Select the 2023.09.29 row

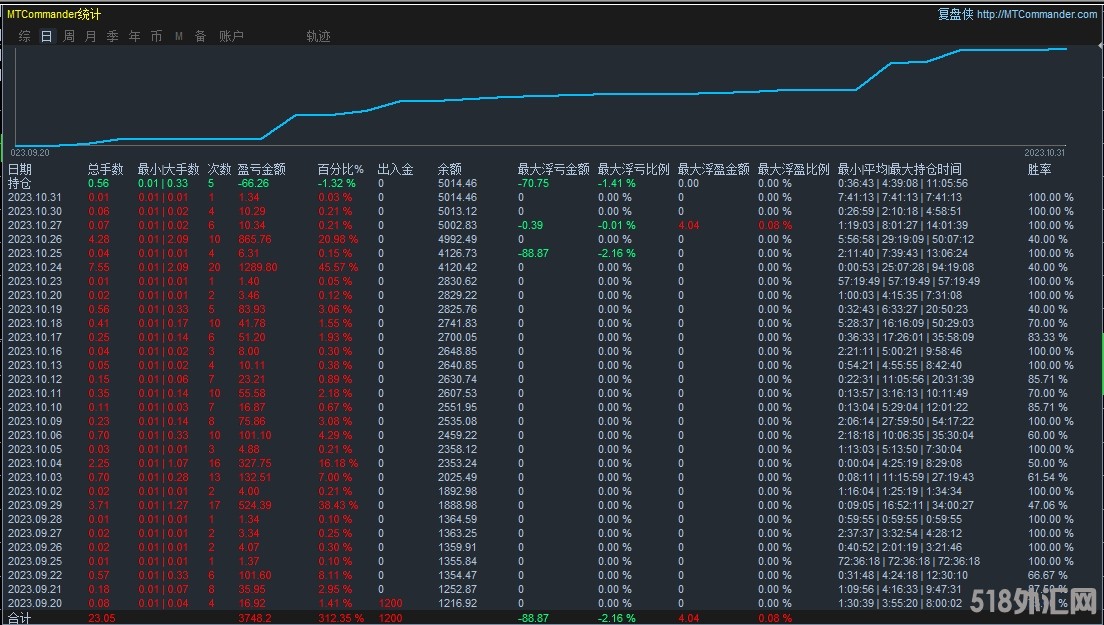tap(35, 506)
